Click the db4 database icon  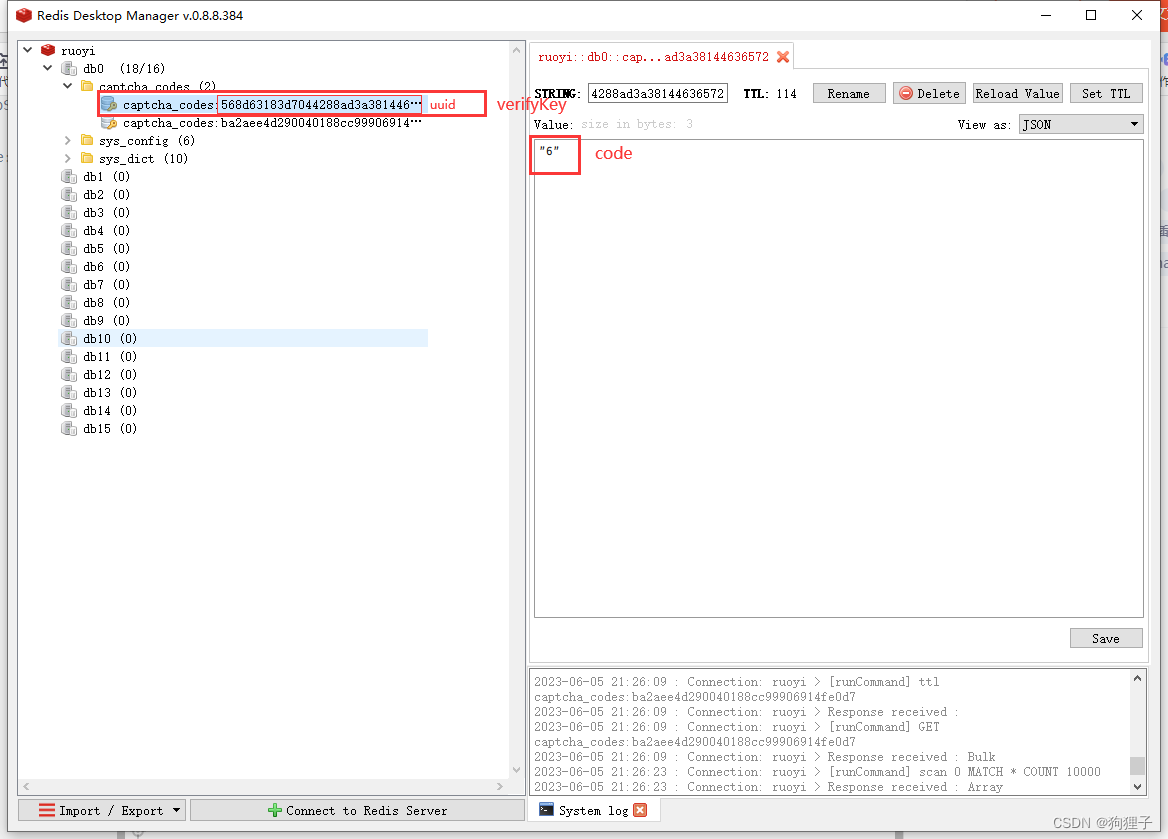pos(69,230)
